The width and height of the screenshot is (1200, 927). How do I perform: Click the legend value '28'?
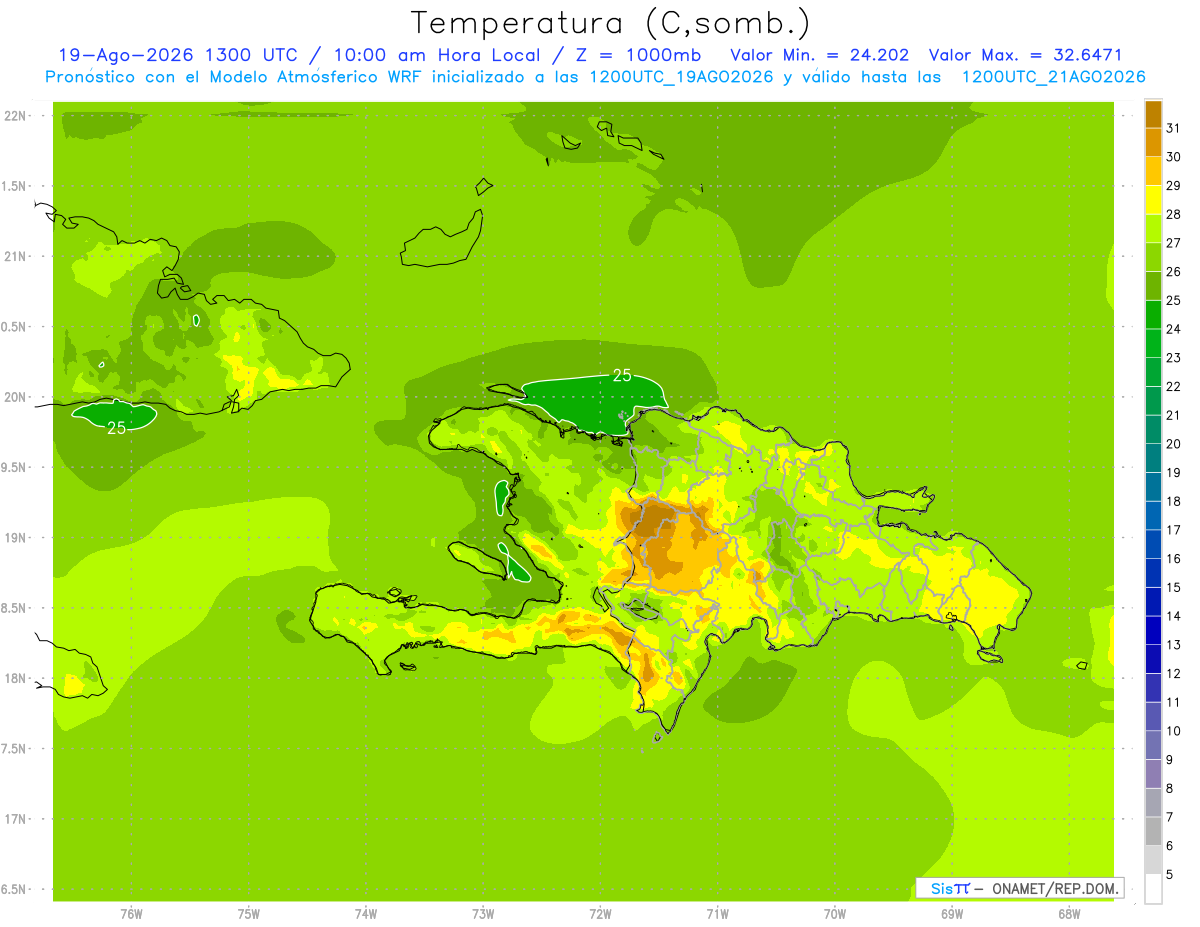(x=1174, y=214)
